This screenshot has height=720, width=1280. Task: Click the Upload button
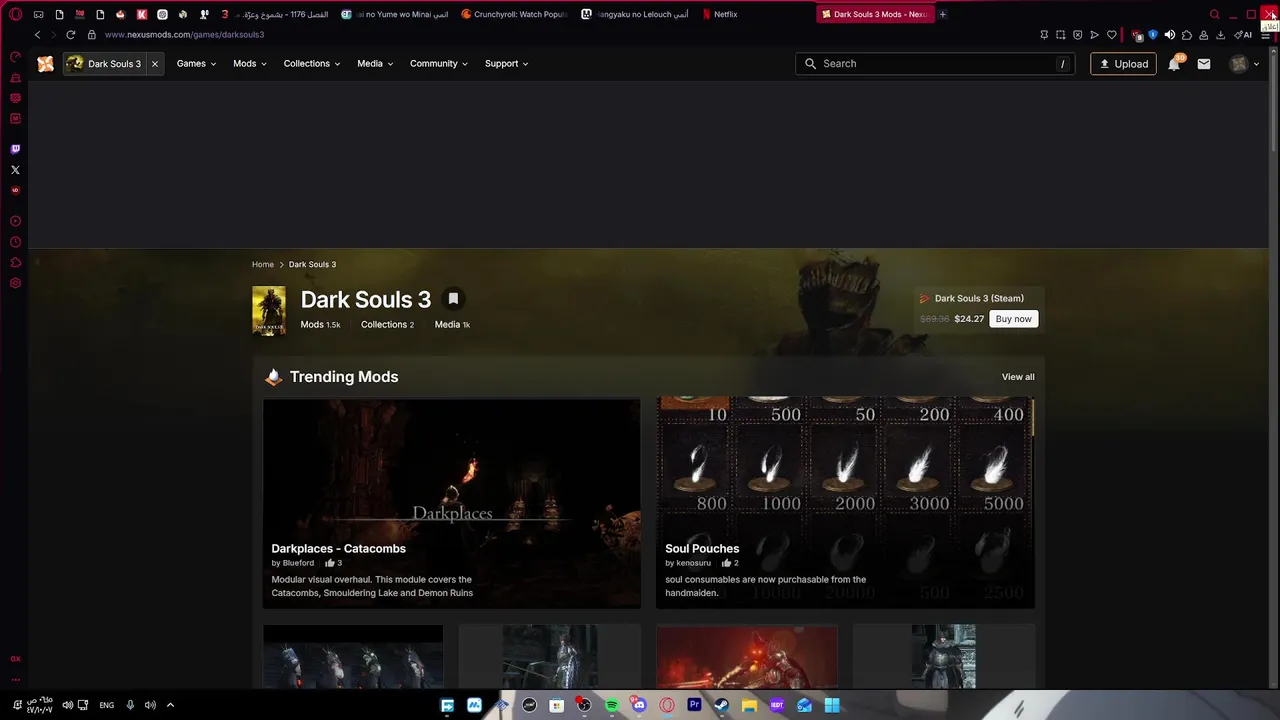point(1123,64)
